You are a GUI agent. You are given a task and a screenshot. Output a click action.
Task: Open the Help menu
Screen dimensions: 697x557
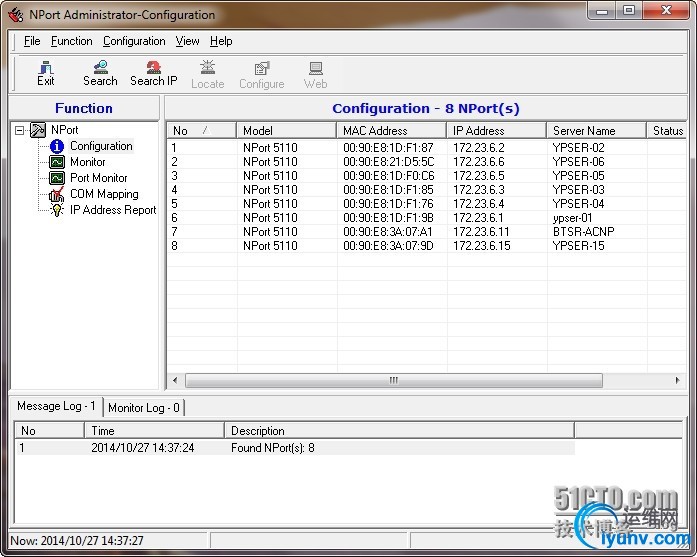point(221,41)
